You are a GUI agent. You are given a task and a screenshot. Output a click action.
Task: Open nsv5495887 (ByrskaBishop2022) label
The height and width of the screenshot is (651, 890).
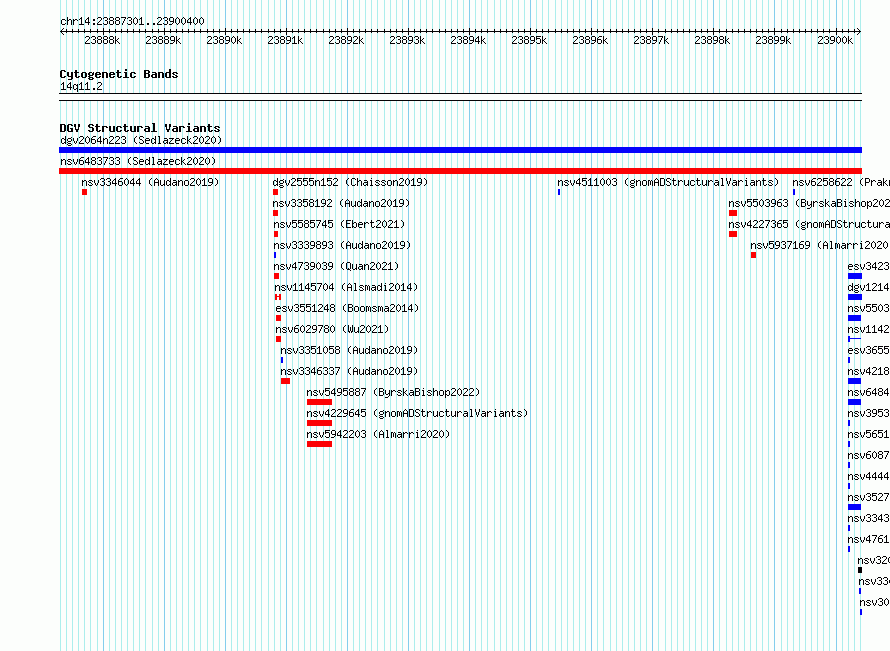pyautogui.click(x=393, y=392)
